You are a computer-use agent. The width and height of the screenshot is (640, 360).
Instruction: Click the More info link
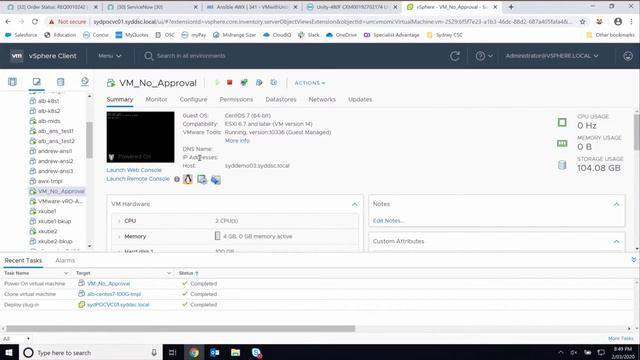237,141
